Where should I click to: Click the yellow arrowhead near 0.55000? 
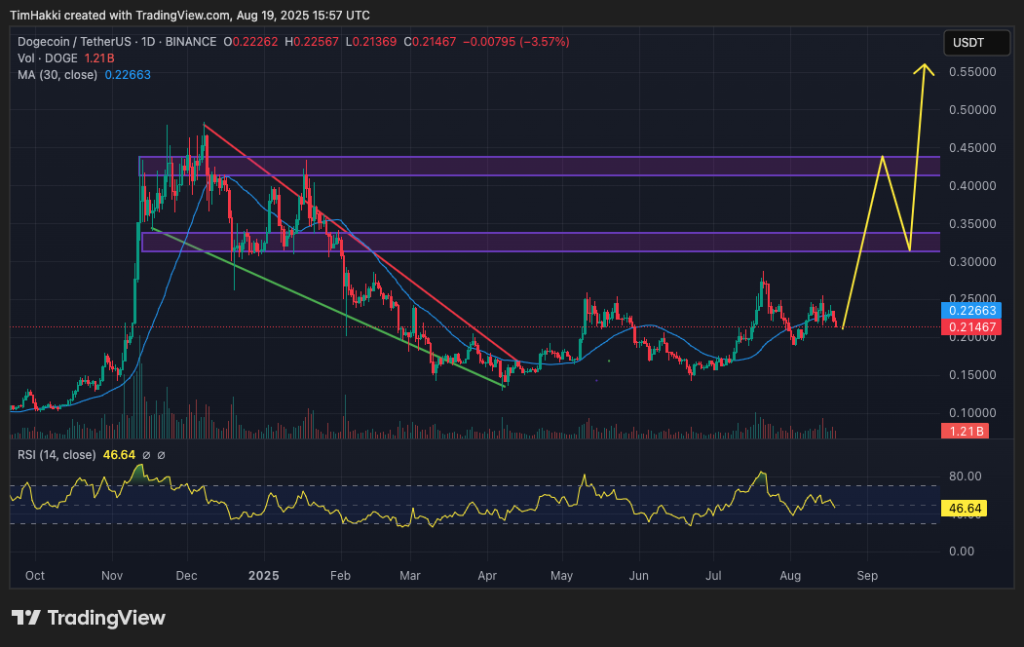926,70
